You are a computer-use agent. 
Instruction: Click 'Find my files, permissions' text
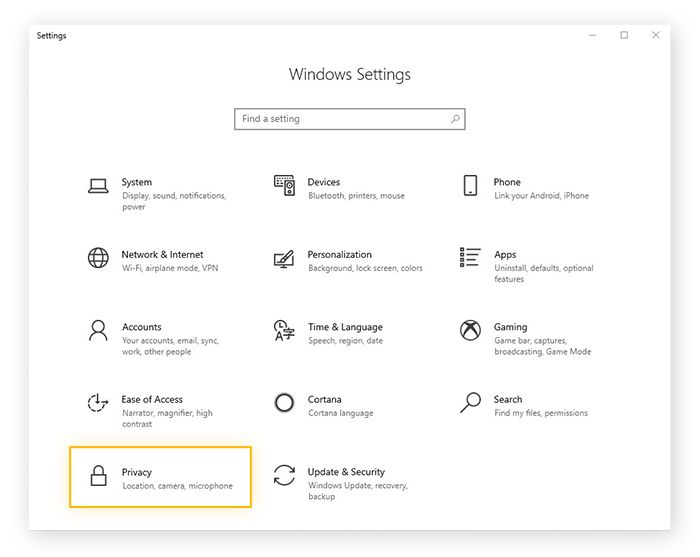point(541,413)
